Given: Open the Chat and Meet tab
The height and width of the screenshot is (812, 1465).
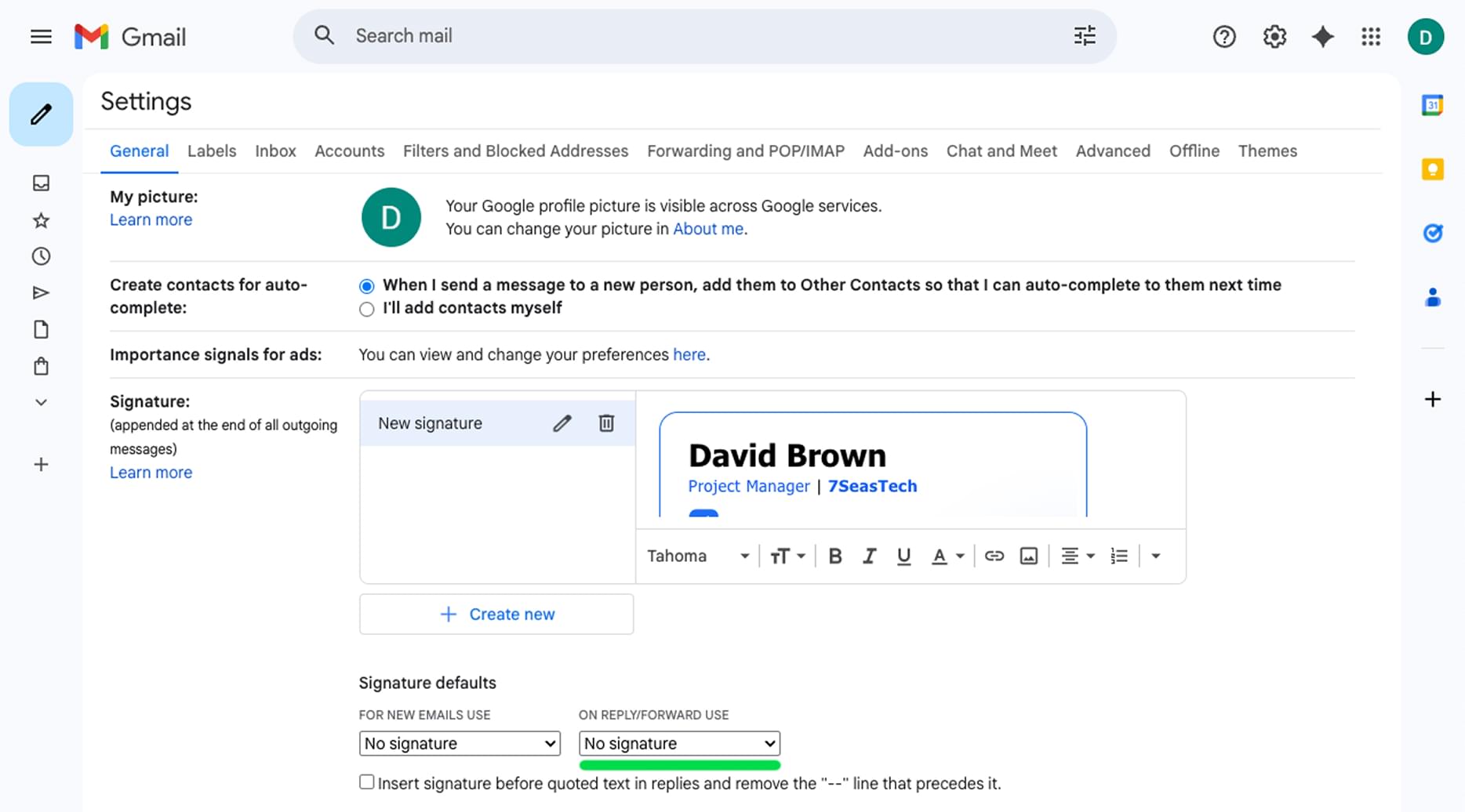Looking at the screenshot, I should (1002, 150).
